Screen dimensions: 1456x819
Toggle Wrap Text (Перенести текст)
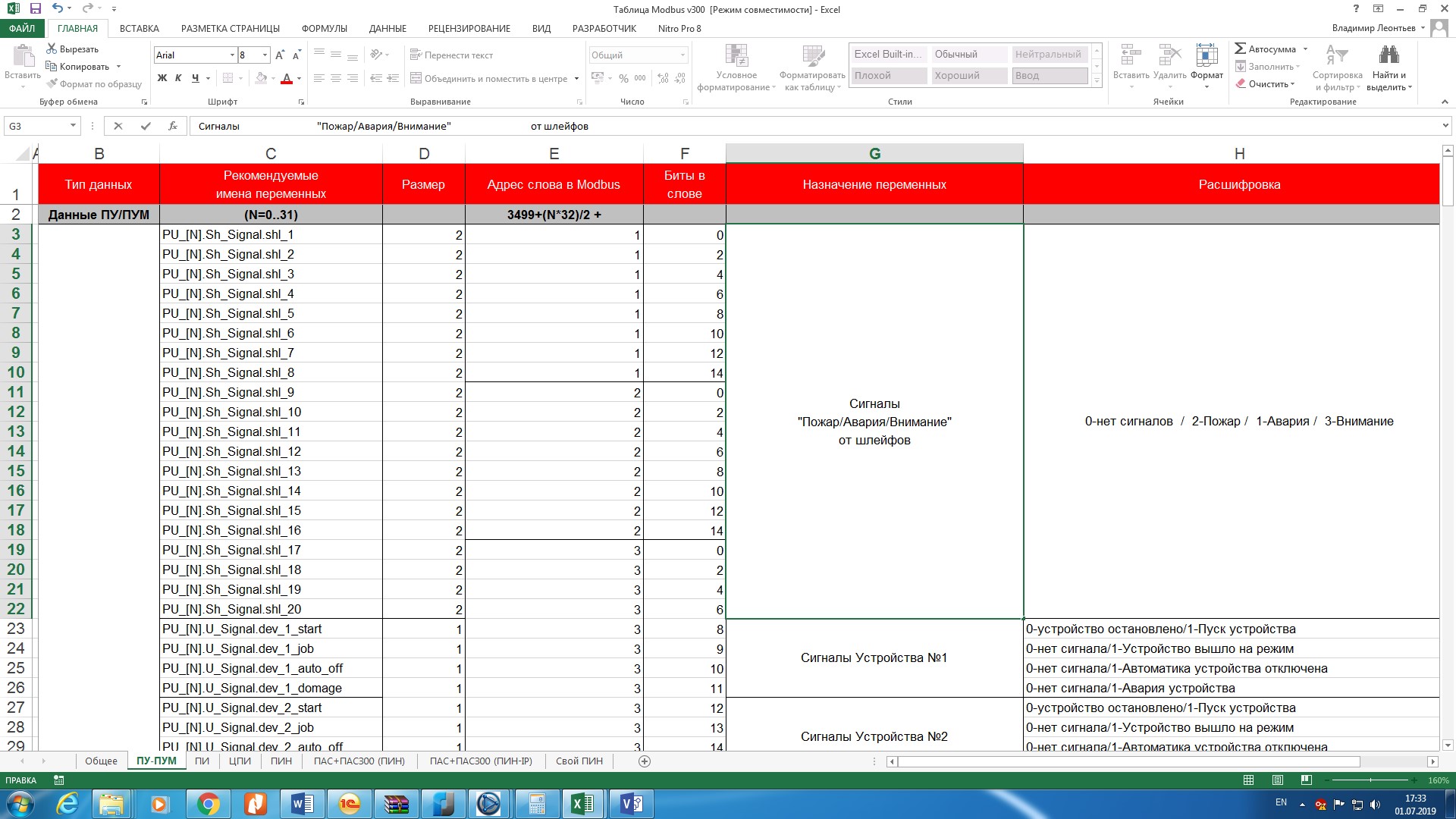tap(451, 55)
